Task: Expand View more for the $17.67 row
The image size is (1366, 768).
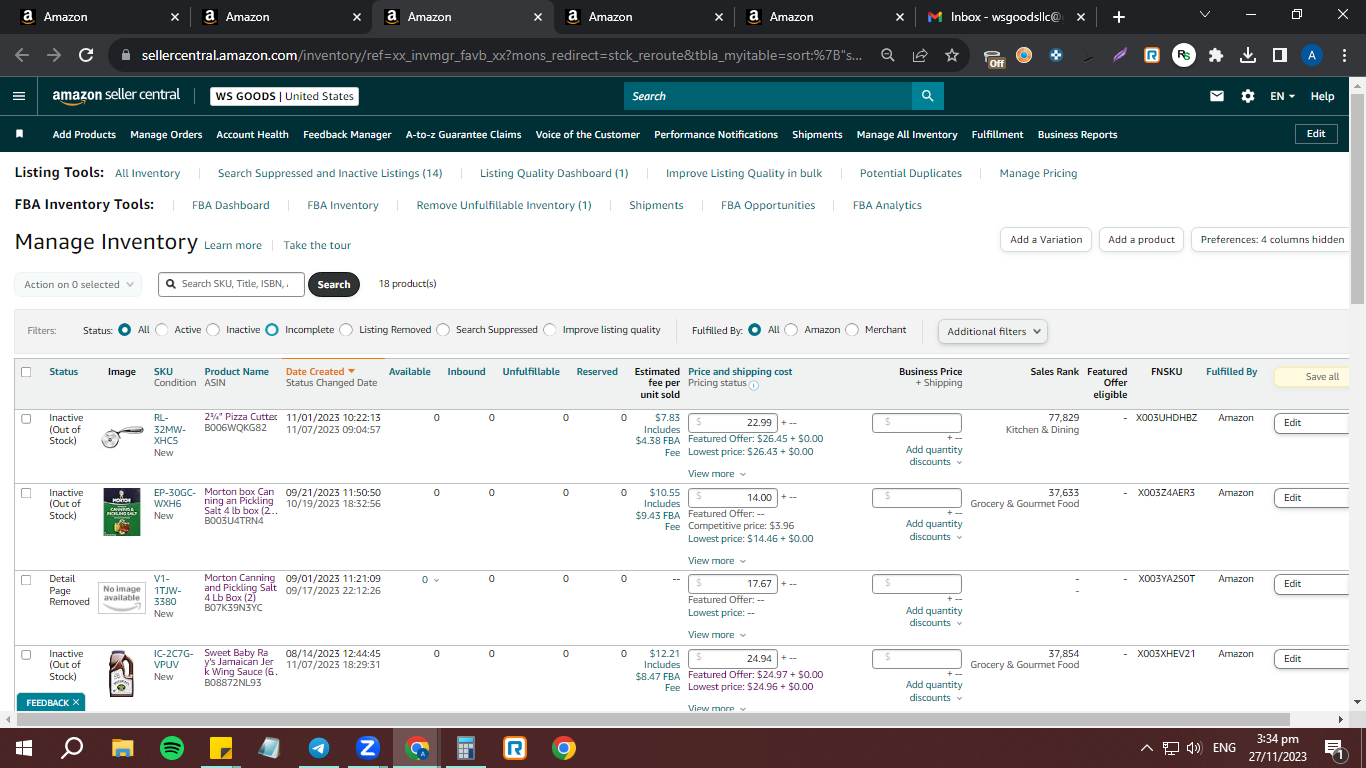Action: [x=717, y=635]
